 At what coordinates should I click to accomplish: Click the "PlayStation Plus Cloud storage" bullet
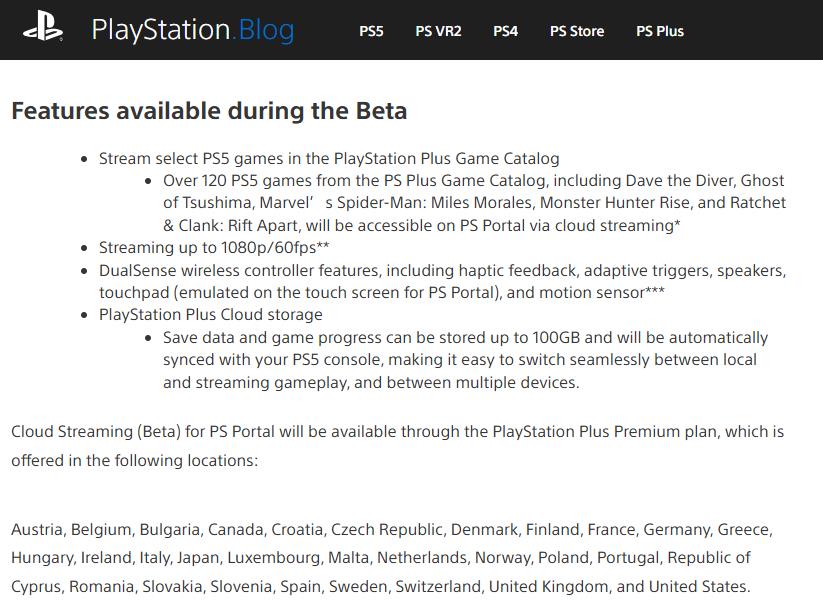point(210,315)
